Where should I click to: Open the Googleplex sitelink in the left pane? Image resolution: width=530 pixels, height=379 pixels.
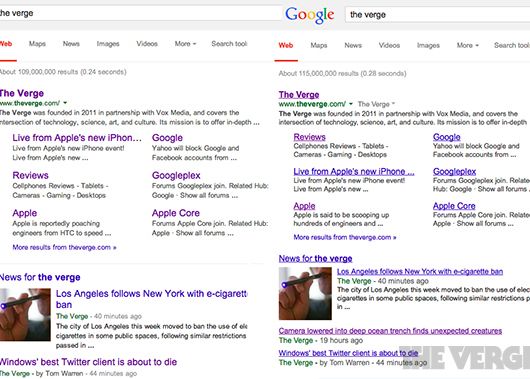tap(176, 175)
